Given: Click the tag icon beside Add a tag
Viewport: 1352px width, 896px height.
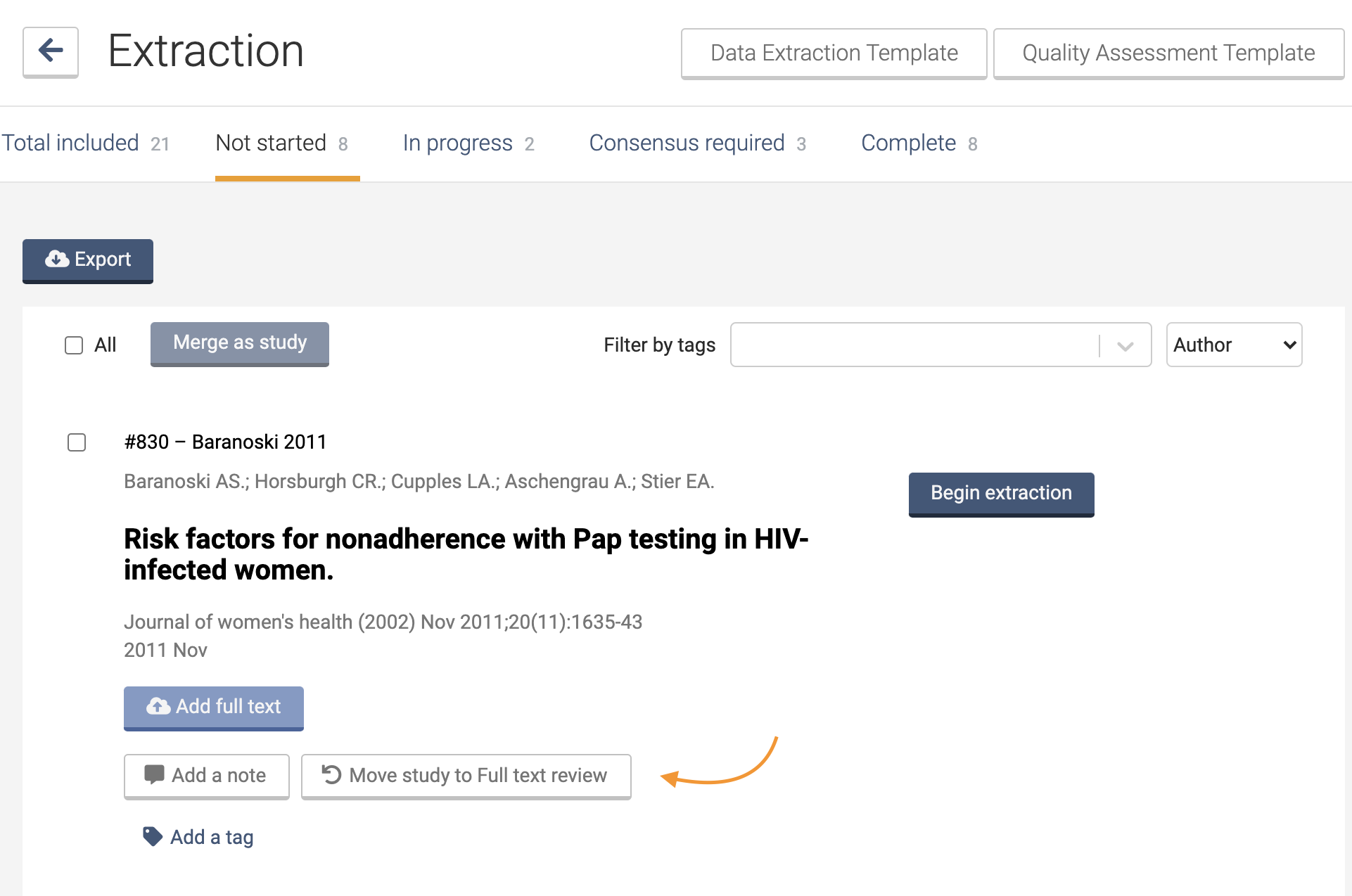Looking at the screenshot, I should click(x=153, y=836).
